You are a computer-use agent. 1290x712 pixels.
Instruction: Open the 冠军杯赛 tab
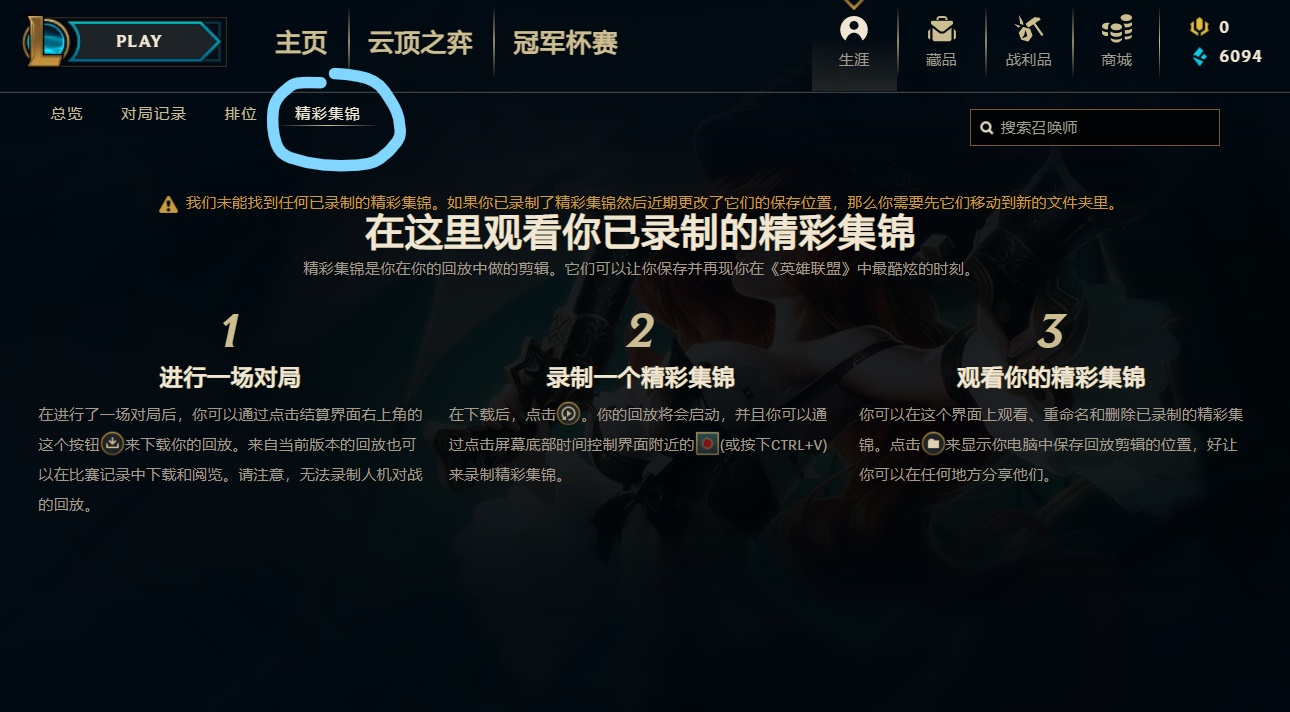click(x=565, y=43)
